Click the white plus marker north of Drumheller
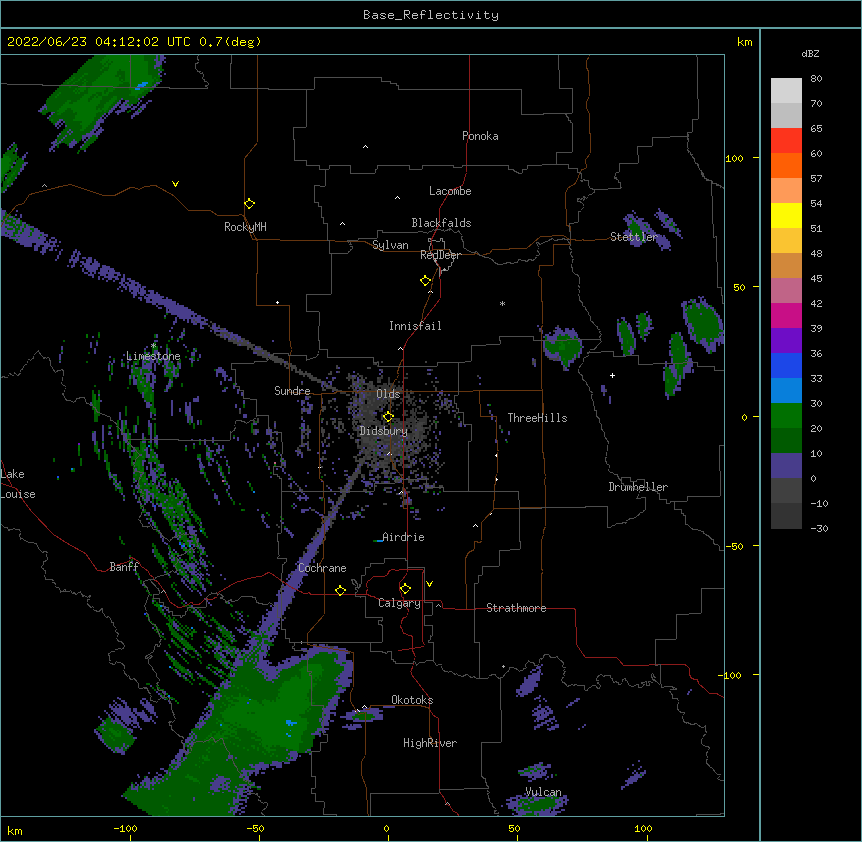This screenshot has width=862, height=842. click(x=612, y=375)
